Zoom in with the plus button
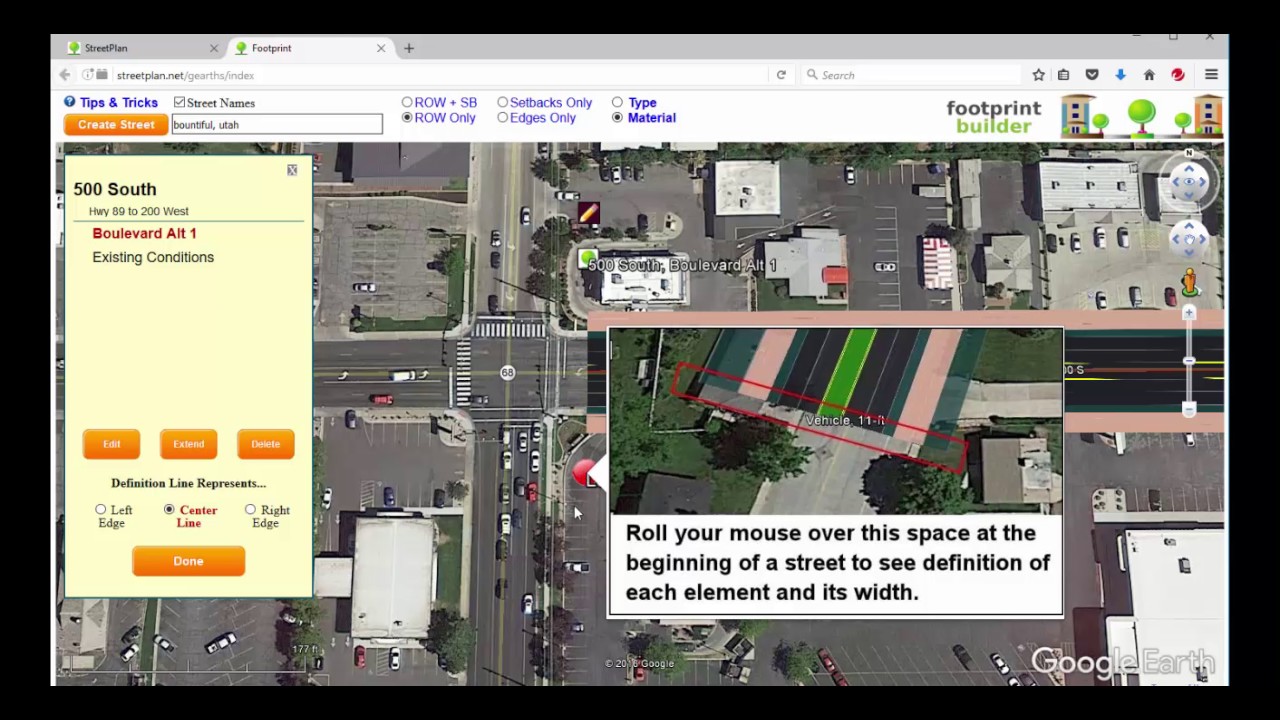The image size is (1280, 720). pyautogui.click(x=1189, y=313)
